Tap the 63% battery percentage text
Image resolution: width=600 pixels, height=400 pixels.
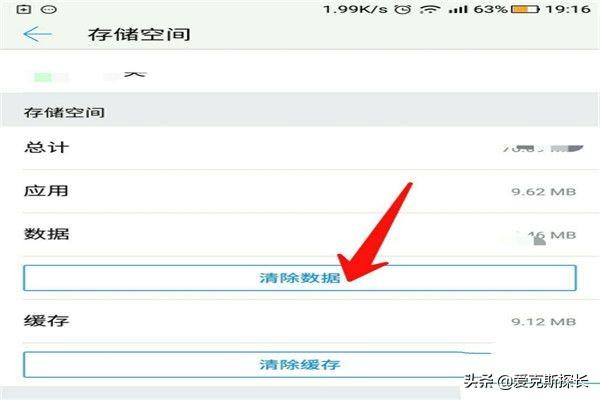click(x=491, y=9)
